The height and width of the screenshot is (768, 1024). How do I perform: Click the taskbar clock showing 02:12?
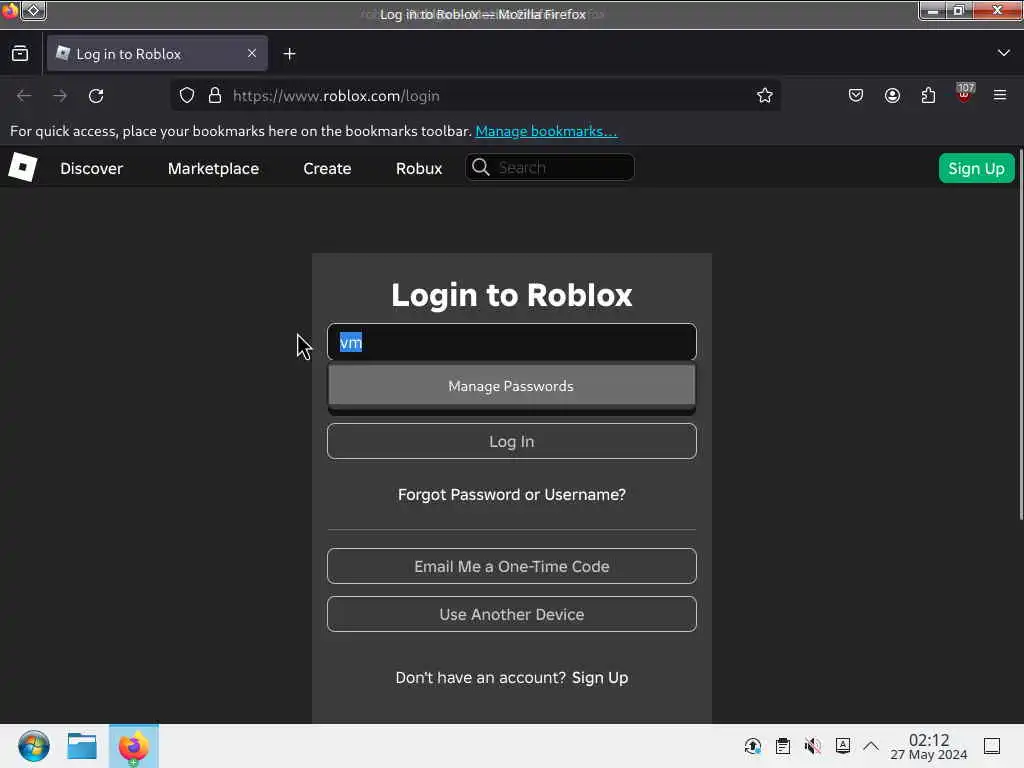click(x=929, y=746)
